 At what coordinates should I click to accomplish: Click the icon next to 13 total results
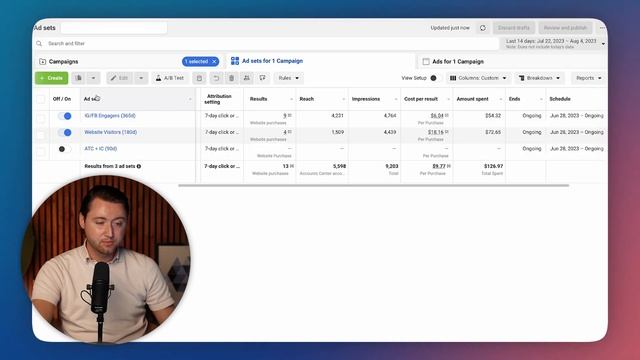[x=292, y=166]
